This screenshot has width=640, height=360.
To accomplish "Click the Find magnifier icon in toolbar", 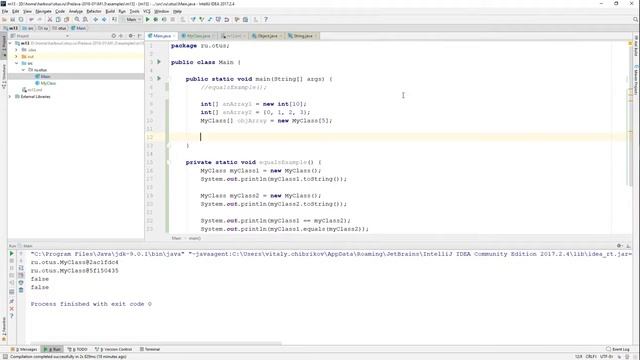I will pos(77,19).
